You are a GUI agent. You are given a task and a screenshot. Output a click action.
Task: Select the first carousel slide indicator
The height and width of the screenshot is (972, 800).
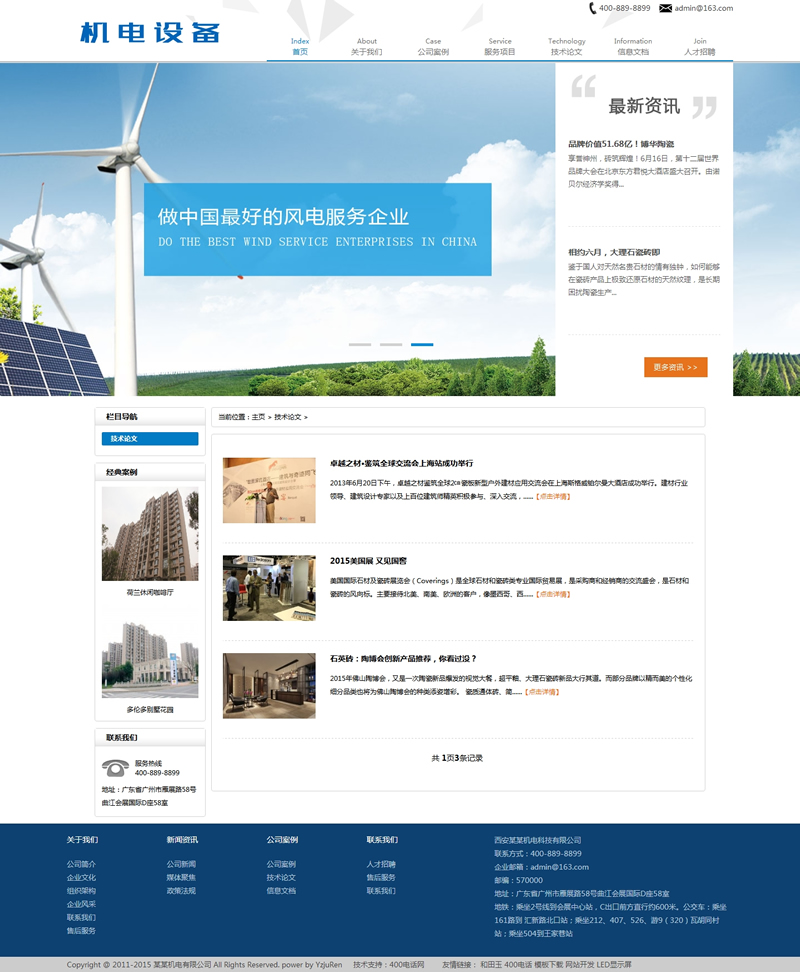tap(359, 344)
